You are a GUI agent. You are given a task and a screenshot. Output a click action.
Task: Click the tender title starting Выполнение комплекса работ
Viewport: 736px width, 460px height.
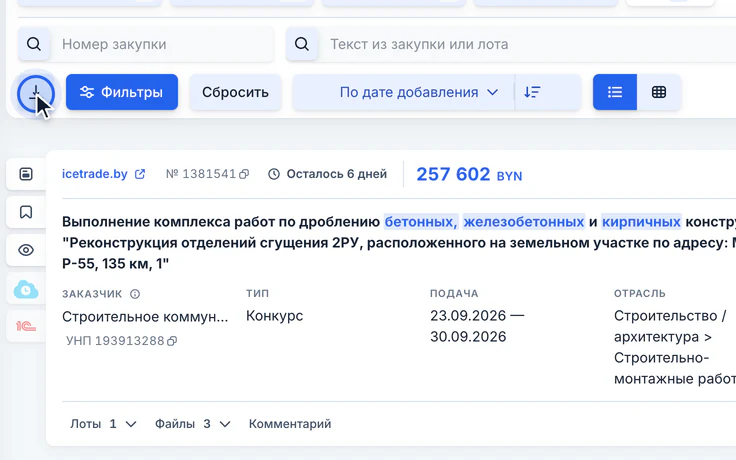click(x=399, y=243)
